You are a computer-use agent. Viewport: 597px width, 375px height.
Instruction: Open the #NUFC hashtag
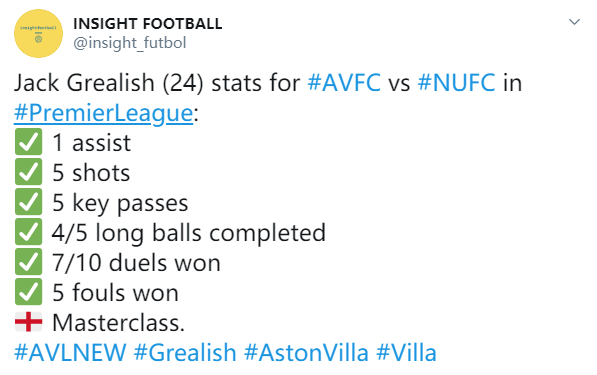(457, 83)
